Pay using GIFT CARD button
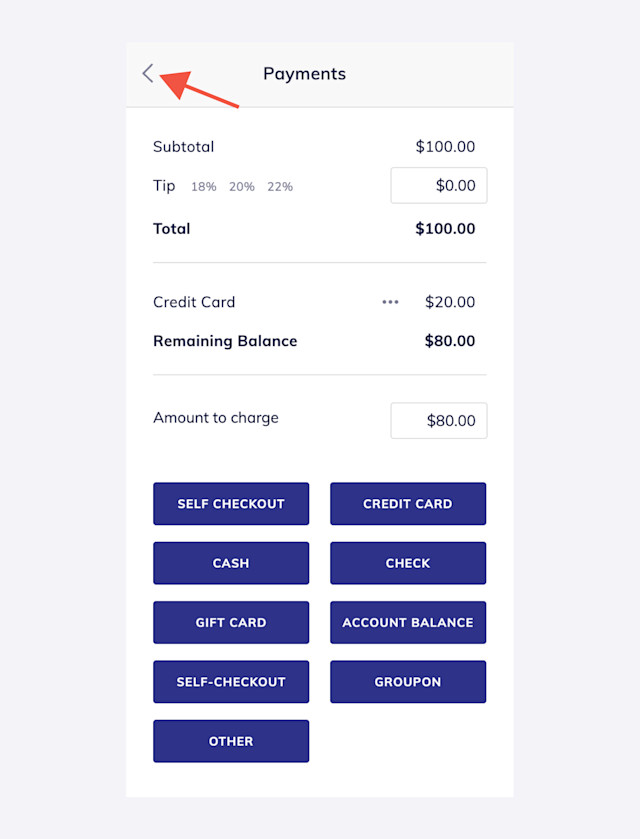 [231, 622]
